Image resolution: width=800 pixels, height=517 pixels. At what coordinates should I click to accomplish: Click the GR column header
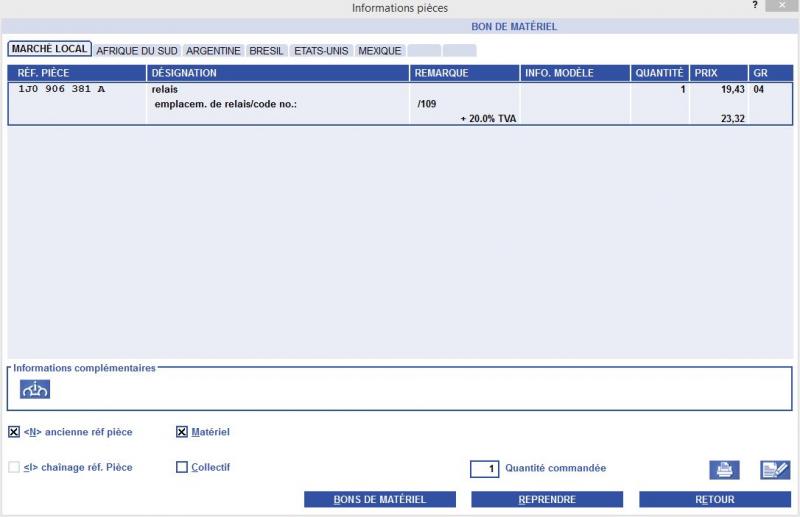pyautogui.click(x=770, y=73)
